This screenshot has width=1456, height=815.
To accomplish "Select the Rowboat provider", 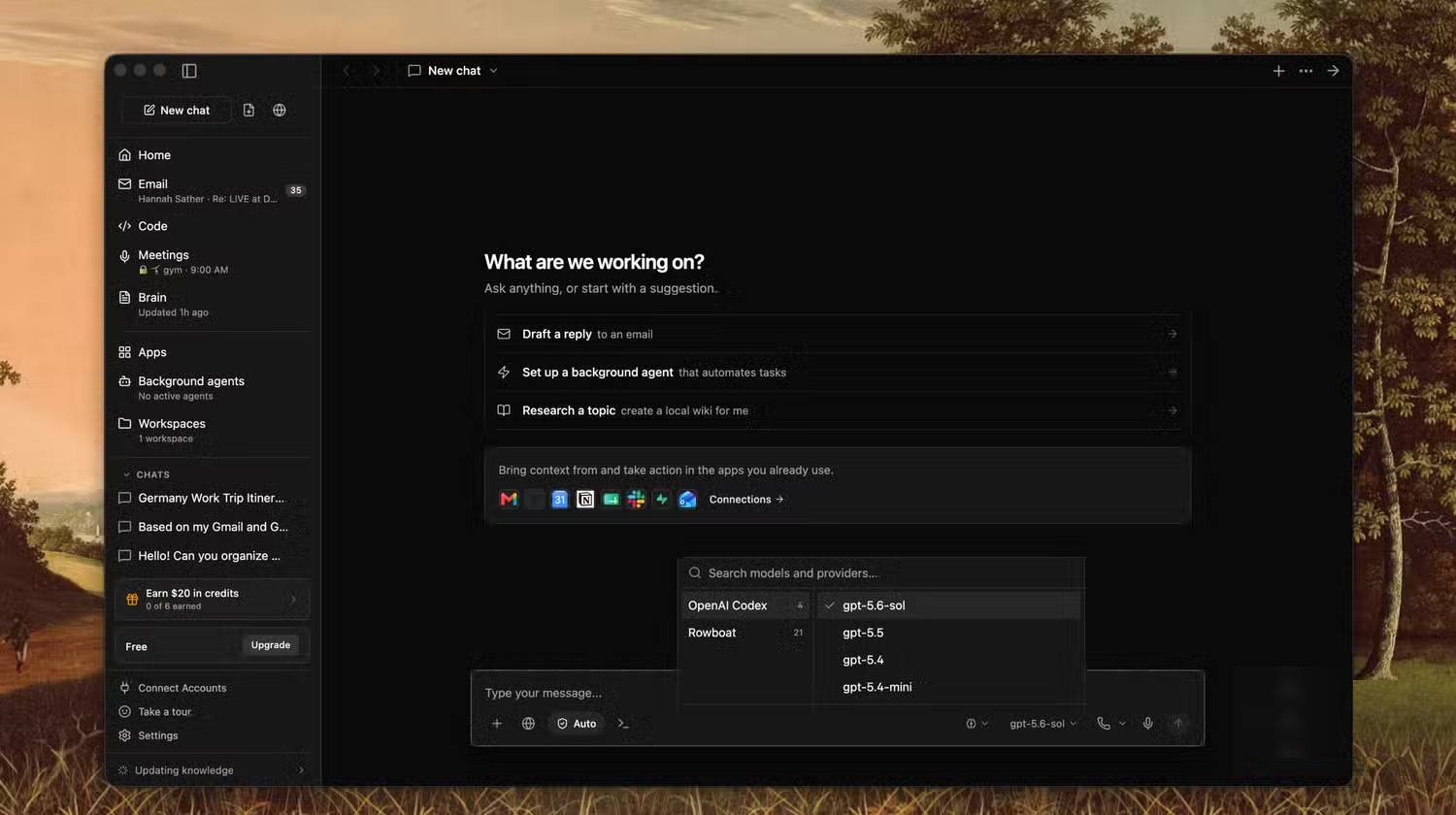I will point(745,633).
